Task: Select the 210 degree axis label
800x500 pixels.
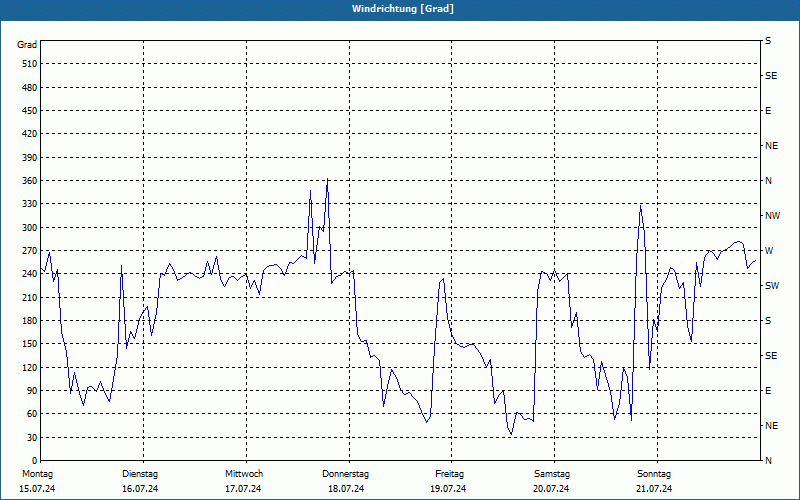Action: [x=30, y=297]
